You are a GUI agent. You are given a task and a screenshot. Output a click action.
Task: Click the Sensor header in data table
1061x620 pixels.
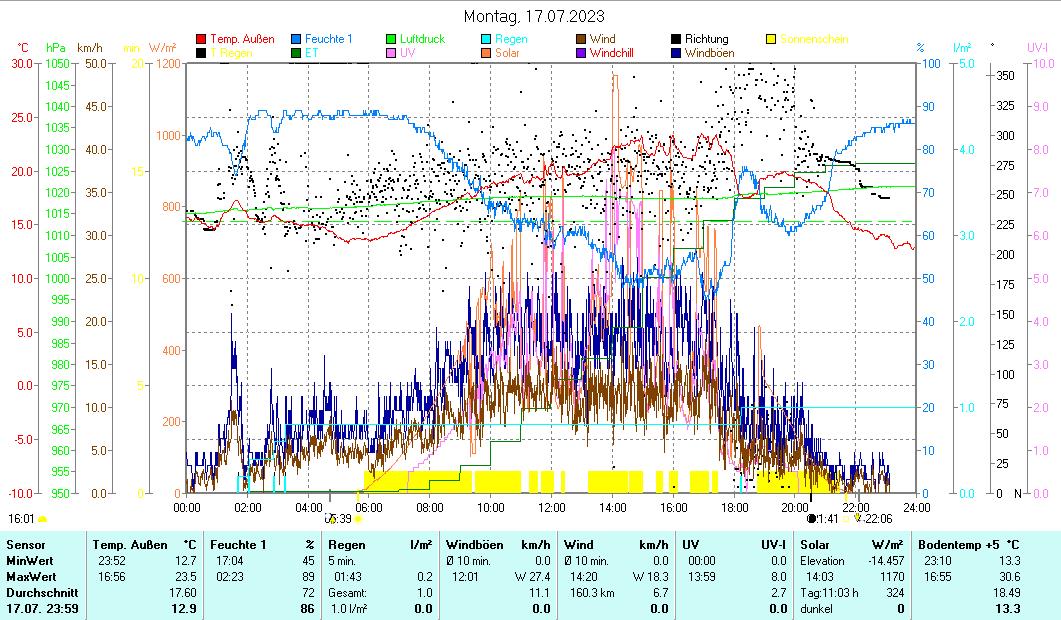coord(26,545)
